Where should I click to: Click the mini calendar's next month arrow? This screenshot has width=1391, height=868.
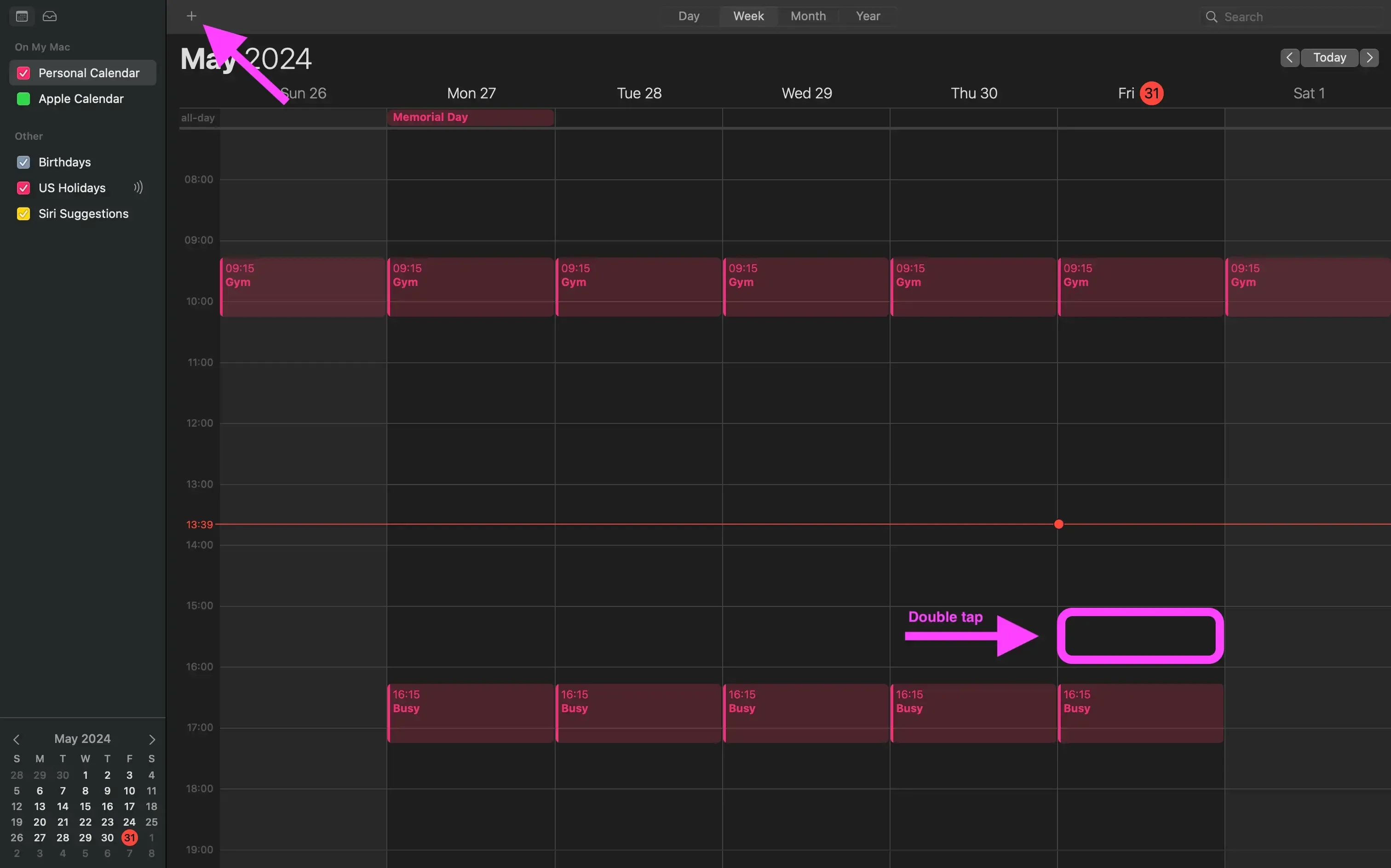point(152,739)
